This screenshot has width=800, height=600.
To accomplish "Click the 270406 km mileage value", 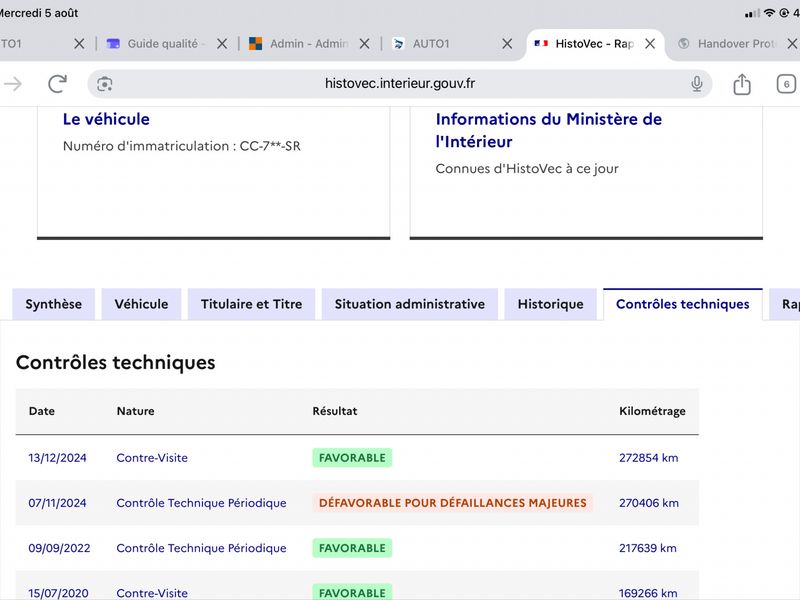I will click(648, 503).
